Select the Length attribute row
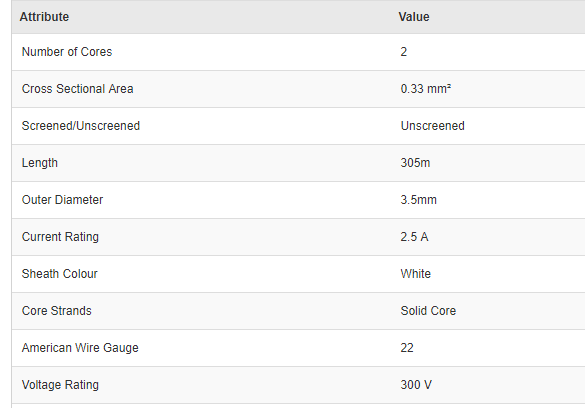 [298, 163]
